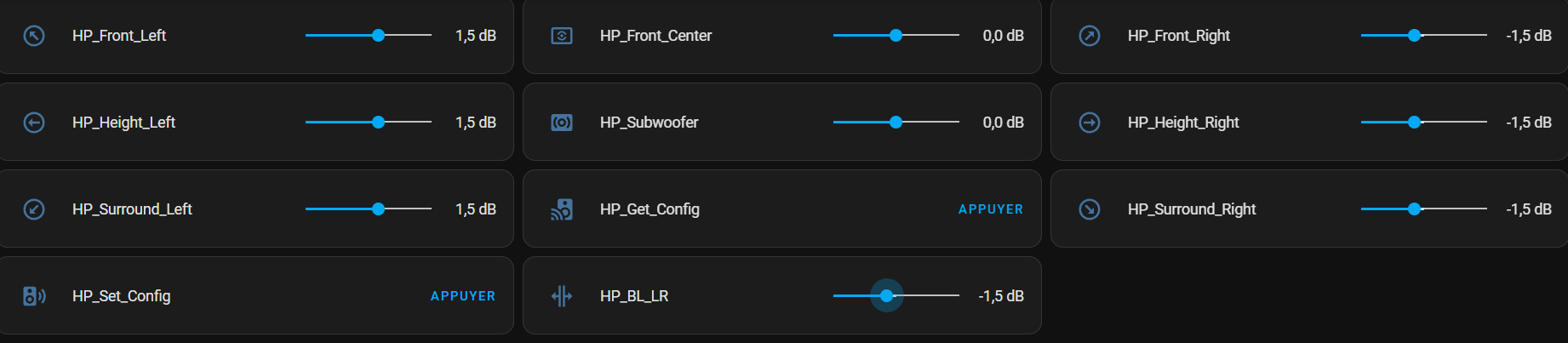
Task: Click the HP_Get_Config cast speaker icon
Action: tap(562, 209)
